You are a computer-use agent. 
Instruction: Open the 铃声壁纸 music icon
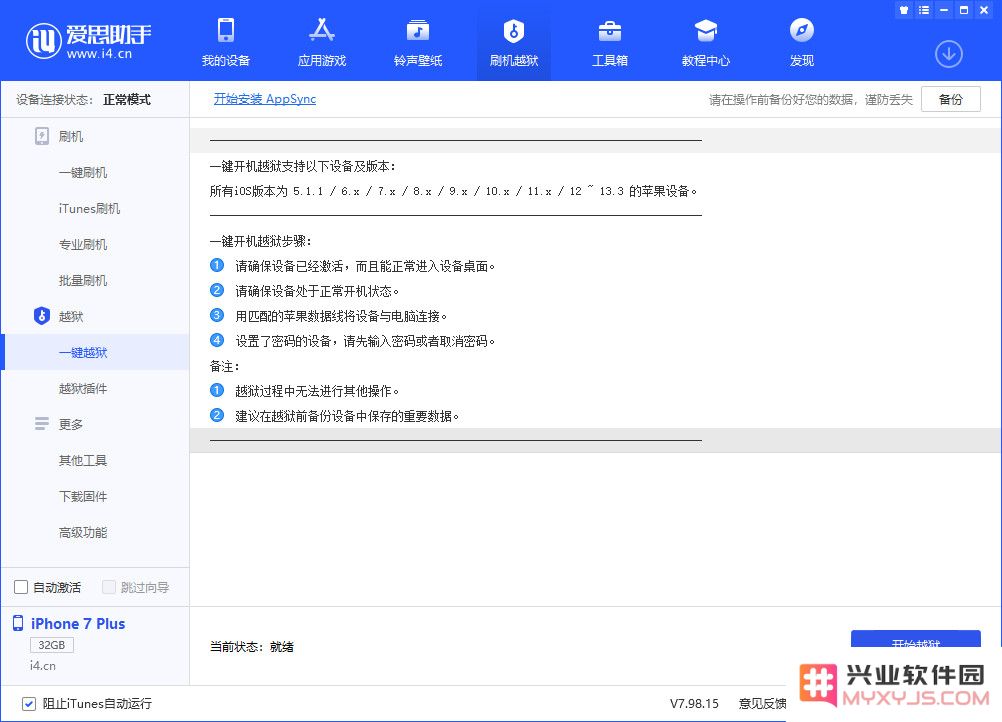click(x=418, y=30)
